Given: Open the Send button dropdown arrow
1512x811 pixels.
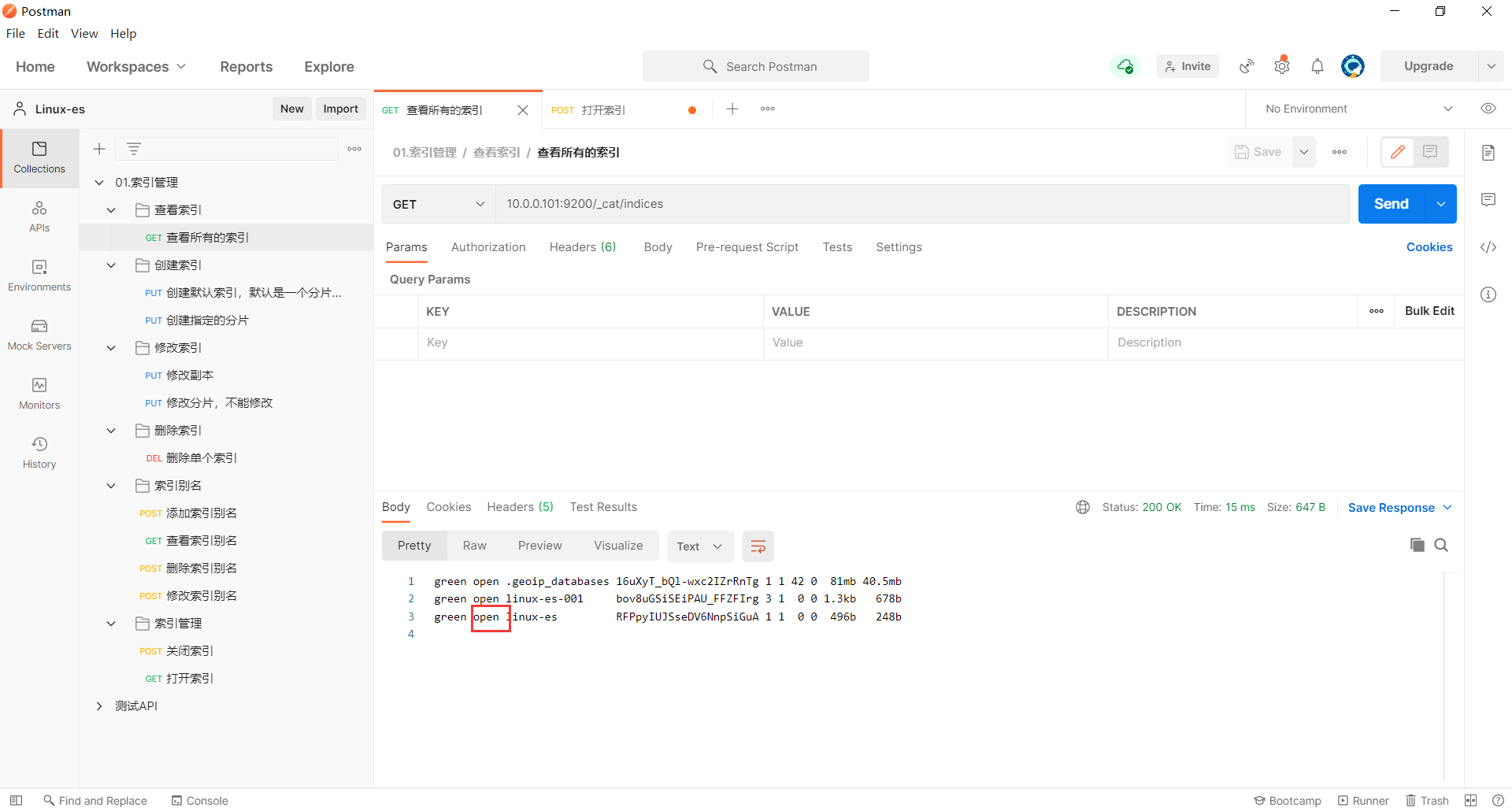Looking at the screenshot, I should 1441,204.
